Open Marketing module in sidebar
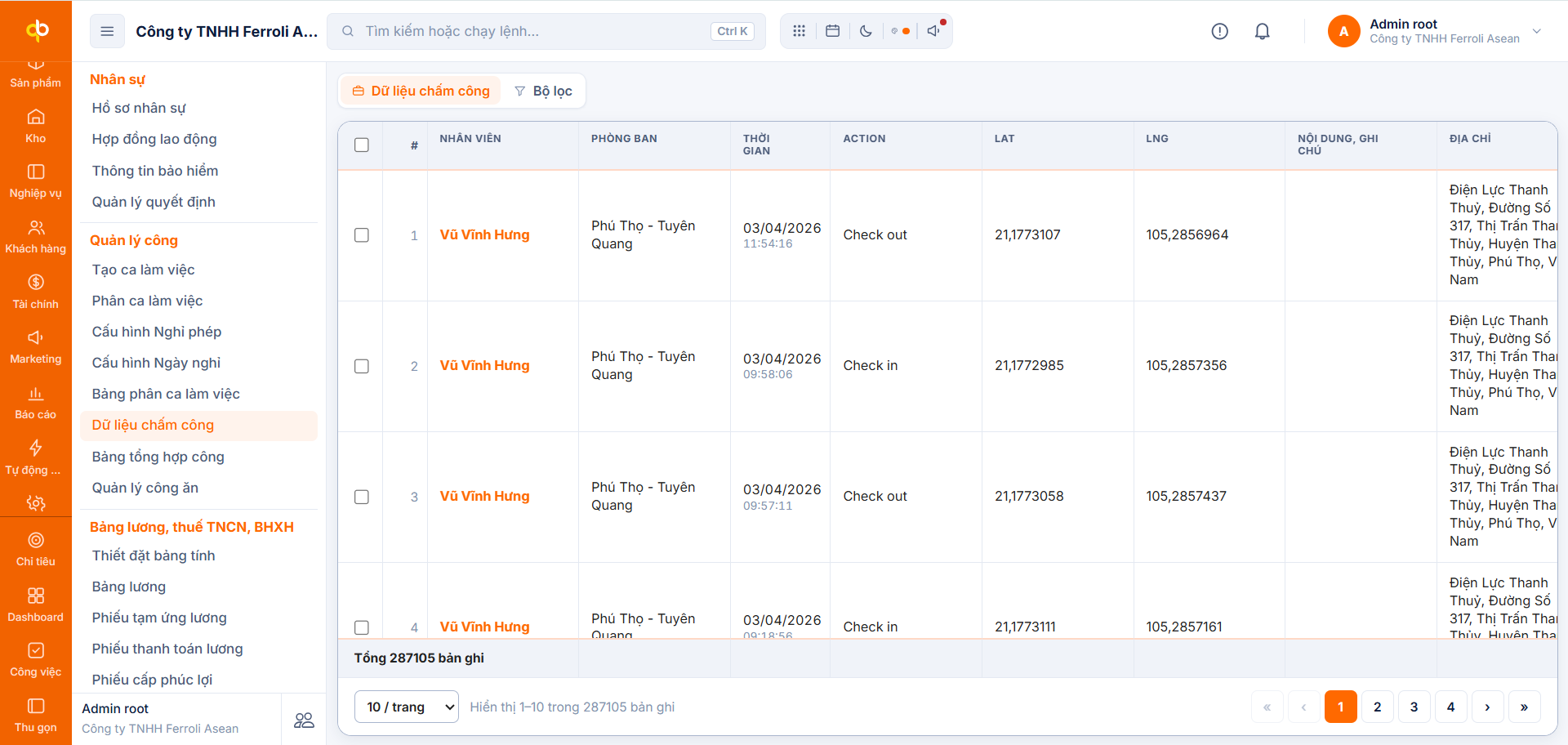Image resolution: width=1568 pixels, height=745 pixels. click(x=36, y=347)
